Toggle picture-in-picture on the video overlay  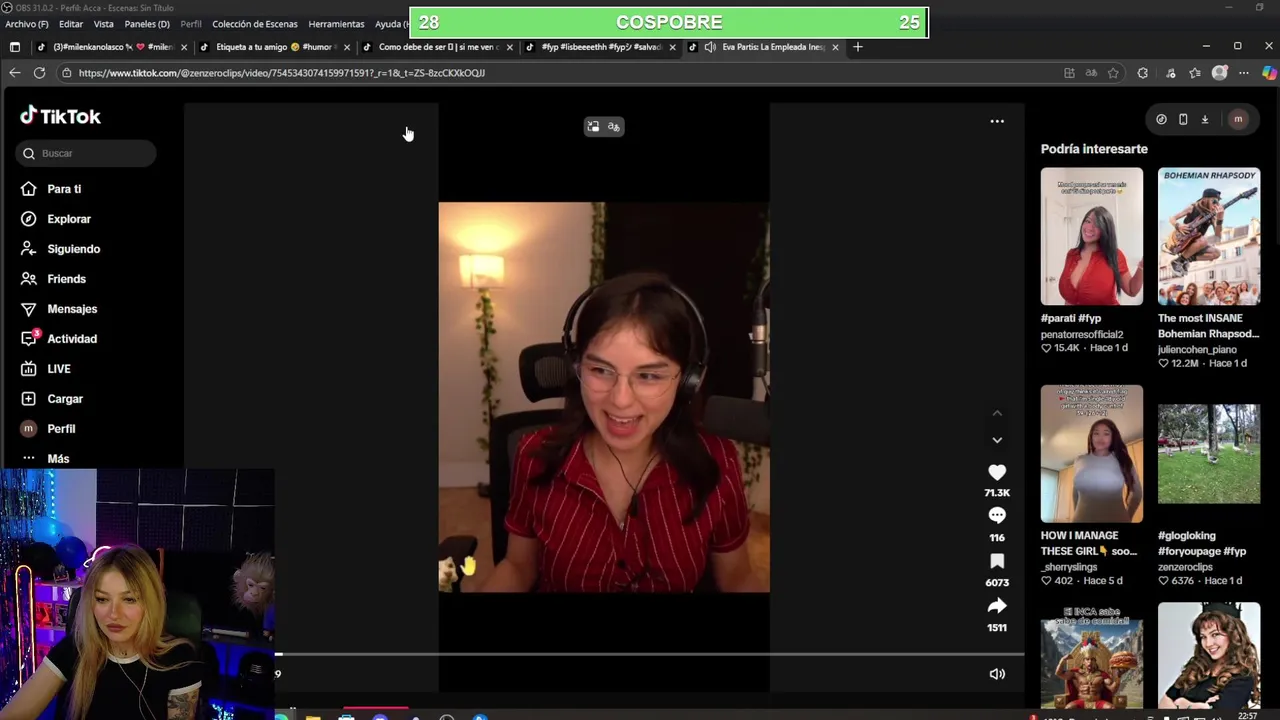click(593, 126)
